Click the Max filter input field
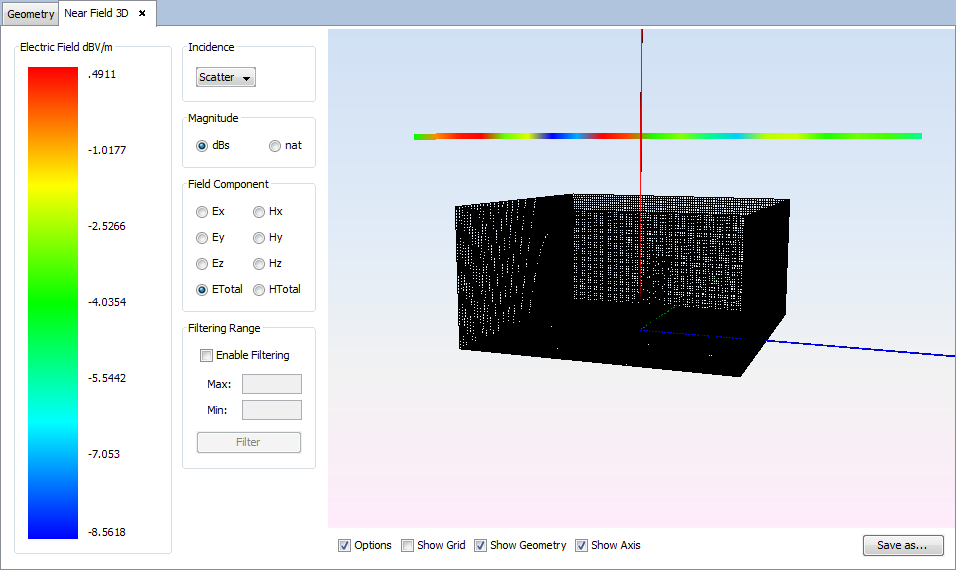This screenshot has width=956, height=570. click(272, 384)
